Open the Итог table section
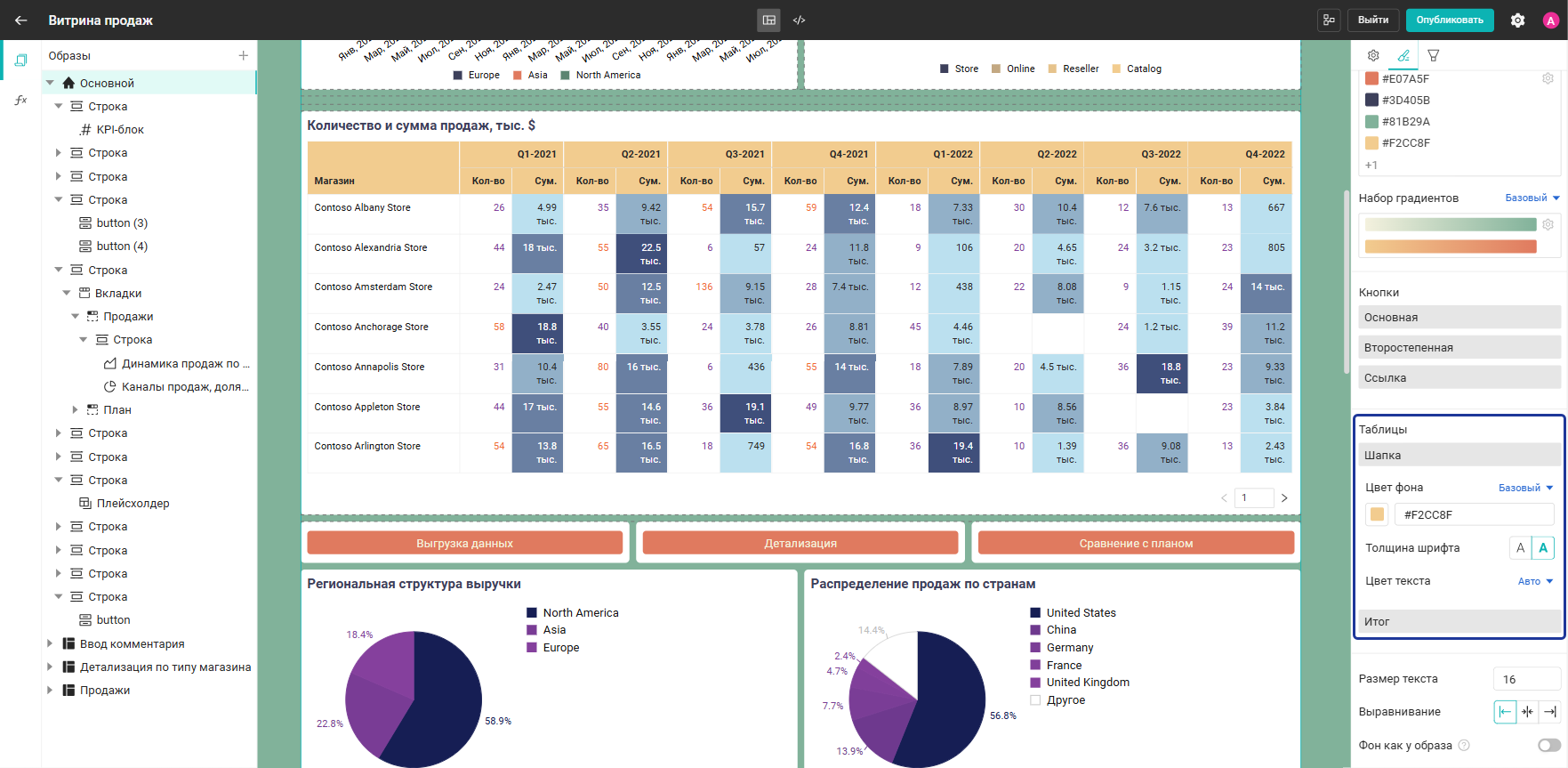 [1459, 621]
